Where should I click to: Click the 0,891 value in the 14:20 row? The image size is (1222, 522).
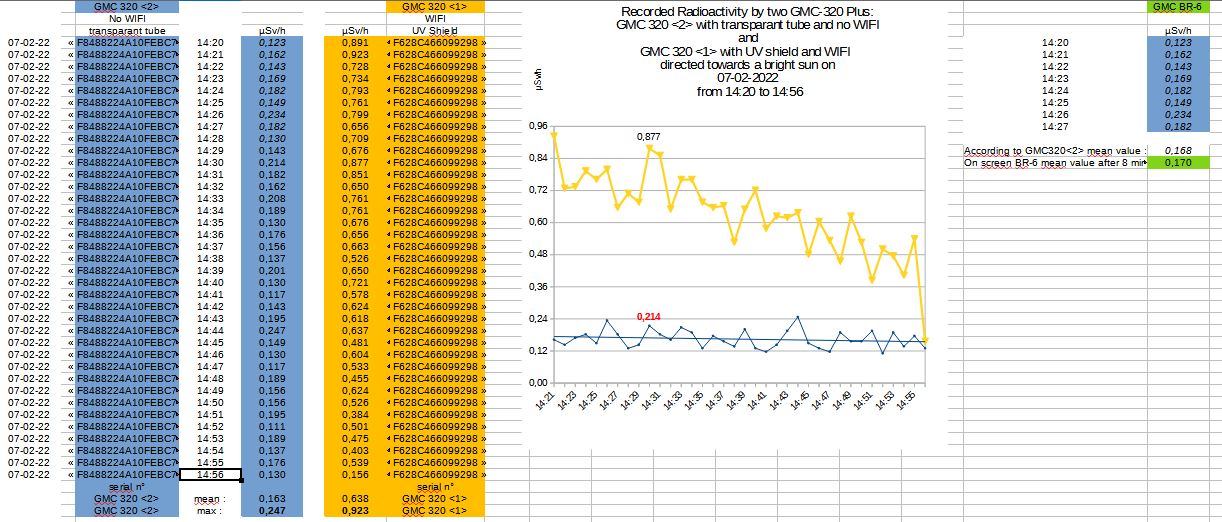pyautogui.click(x=357, y=43)
